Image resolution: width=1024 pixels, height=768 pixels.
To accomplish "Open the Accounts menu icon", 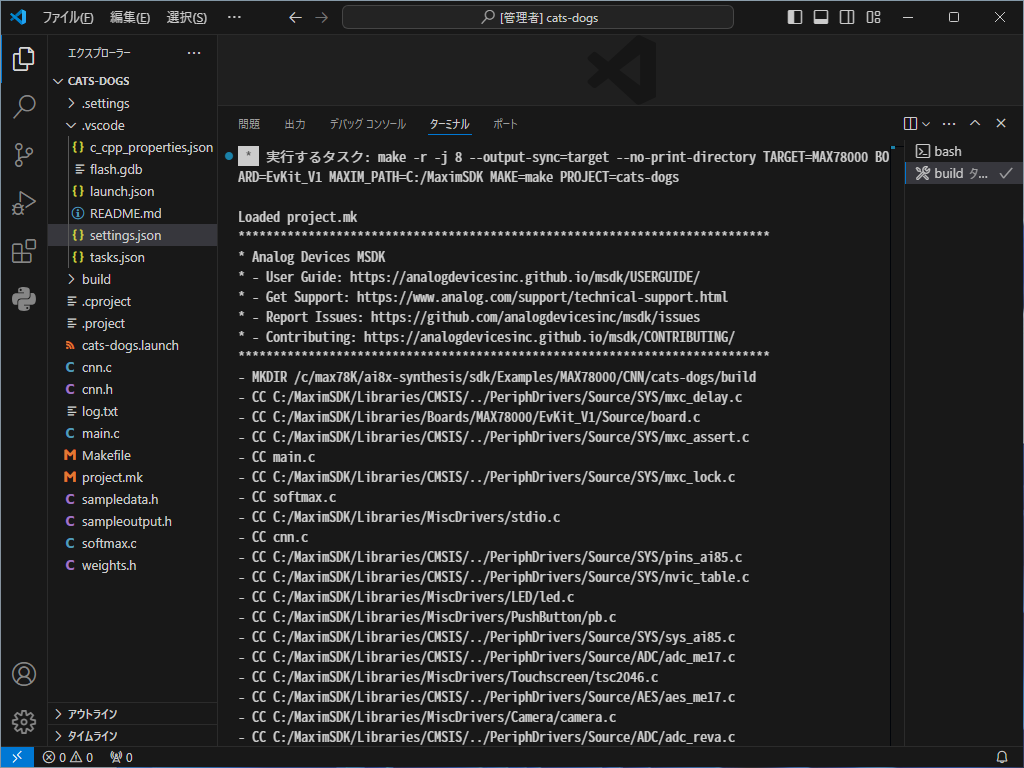I will 24,674.
